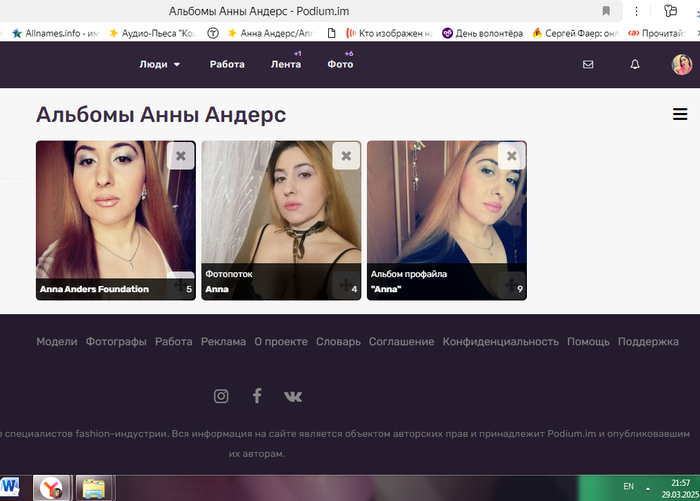This screenshot has height=501, width=700.
Task: Switch the EN language indicator in taskbar
Action: click(628, 486)
